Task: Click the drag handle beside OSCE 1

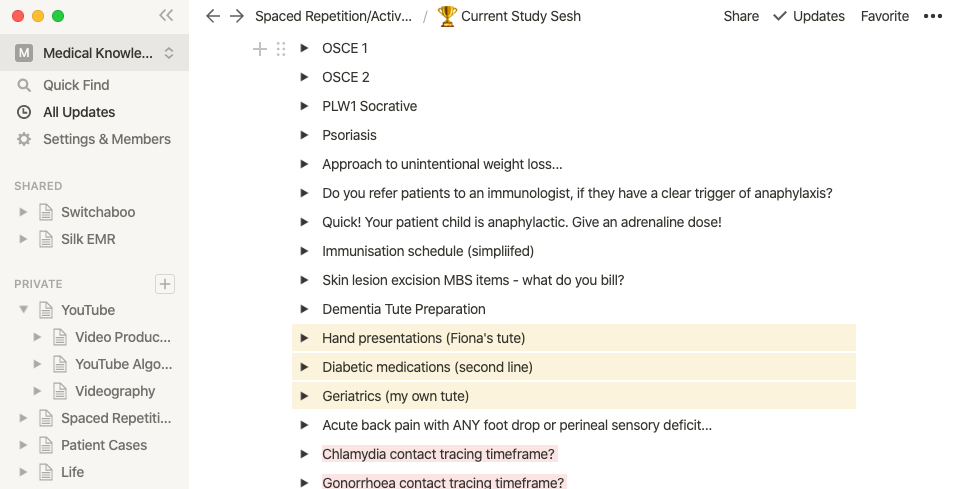Action: click(x=281, y=48)
